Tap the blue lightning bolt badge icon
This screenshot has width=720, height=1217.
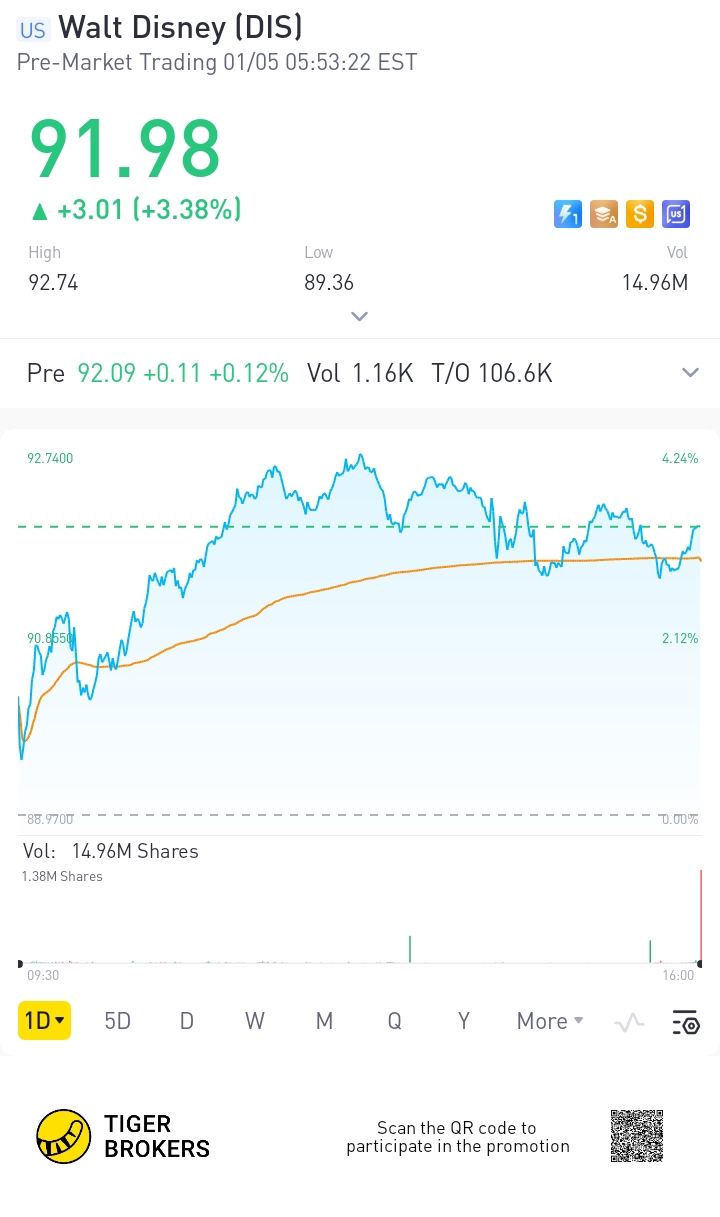pos(568,214)
